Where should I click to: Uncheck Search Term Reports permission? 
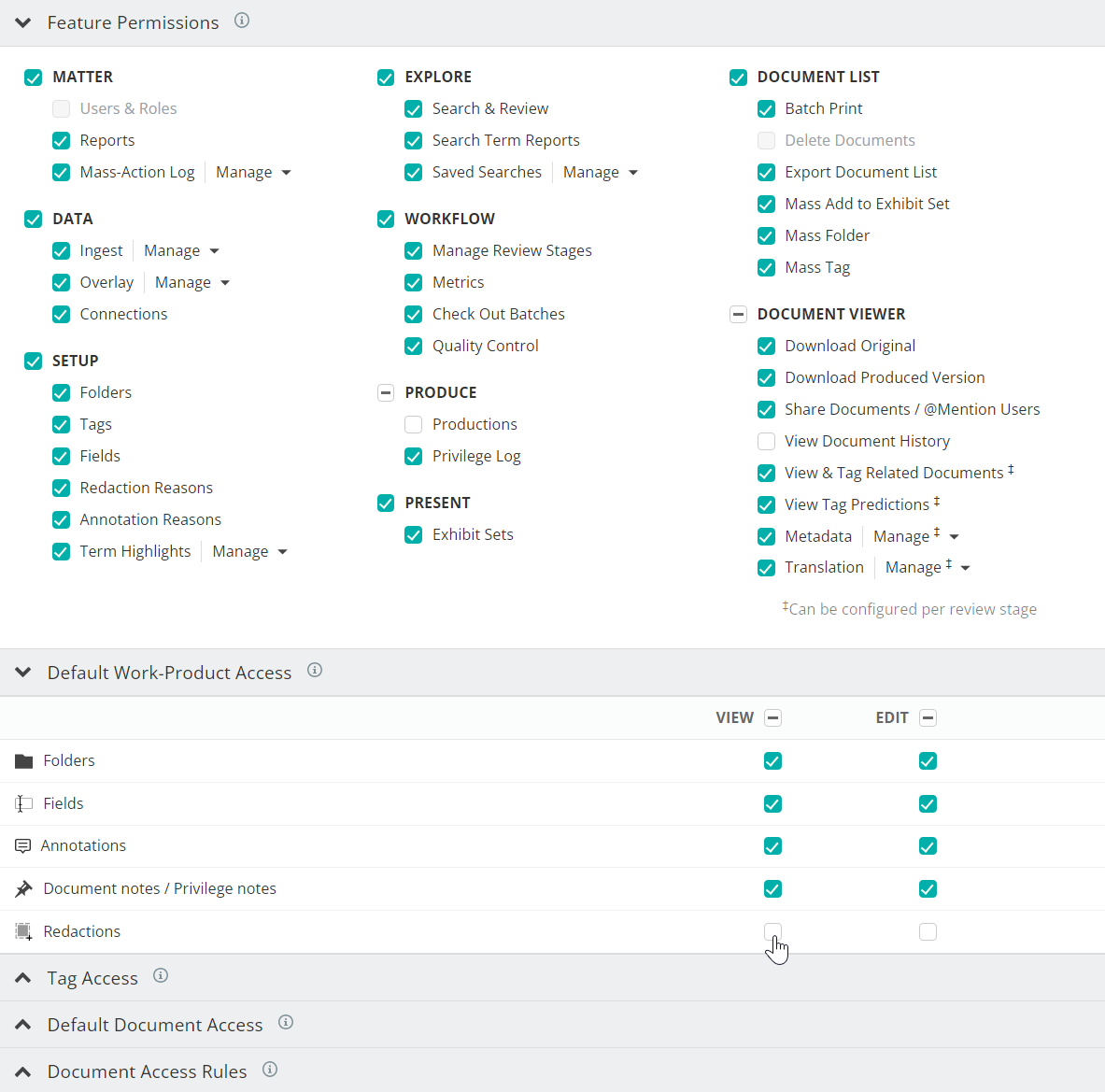click(414, 141)
